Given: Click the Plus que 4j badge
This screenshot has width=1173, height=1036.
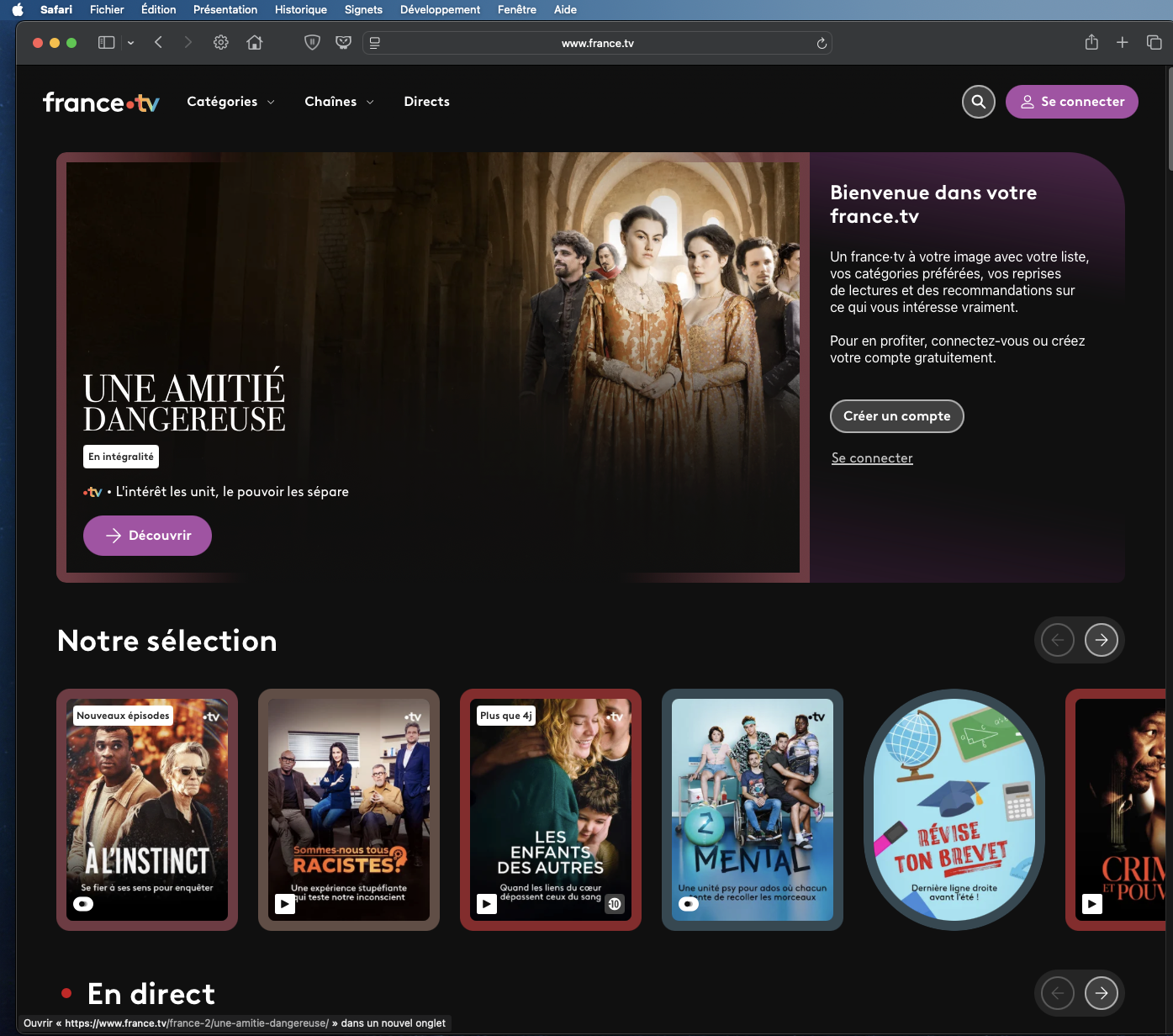Looking at the screenshot, I should coord(506,716).
